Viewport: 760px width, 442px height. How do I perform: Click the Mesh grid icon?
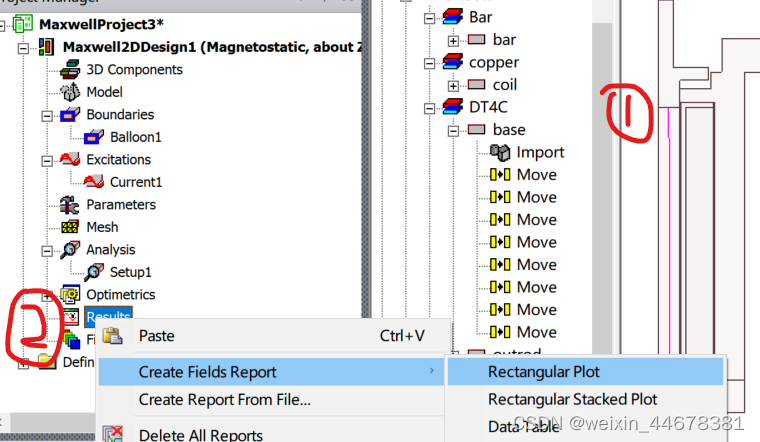click(70, 227)
